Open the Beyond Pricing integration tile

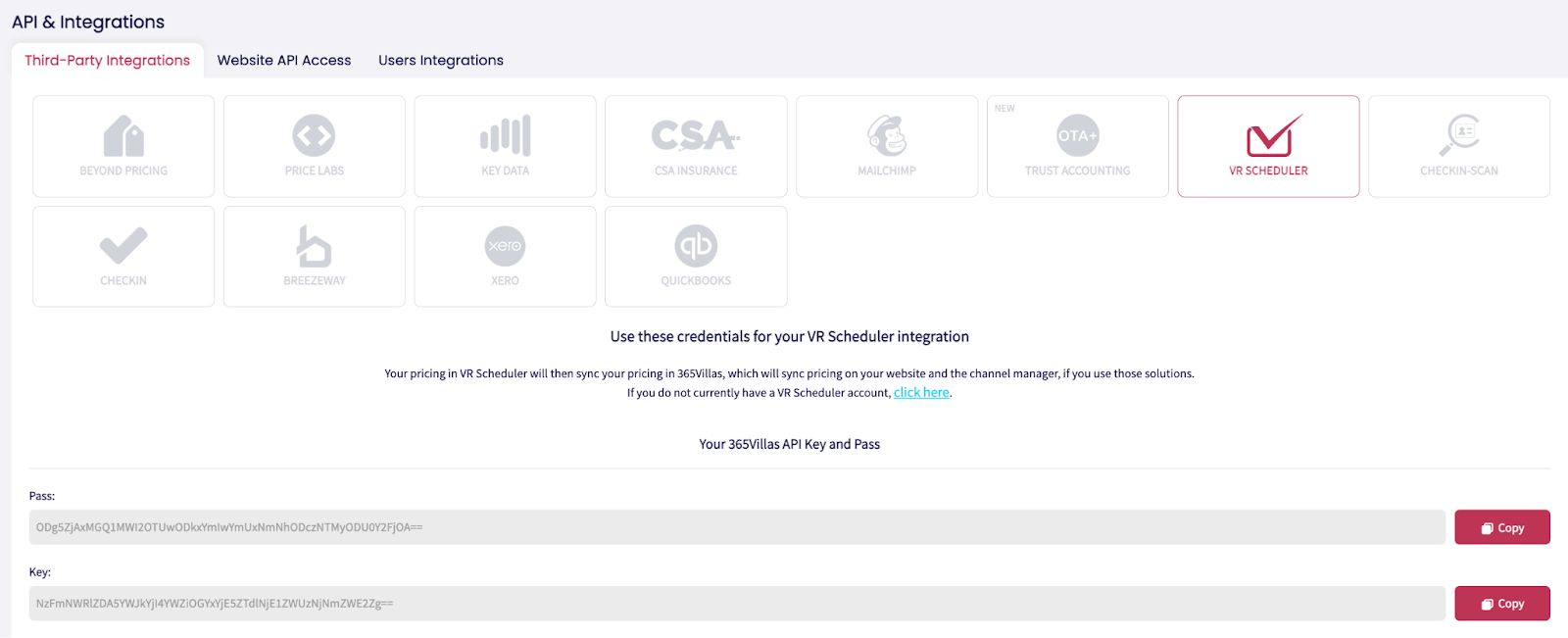coord(123,146)
